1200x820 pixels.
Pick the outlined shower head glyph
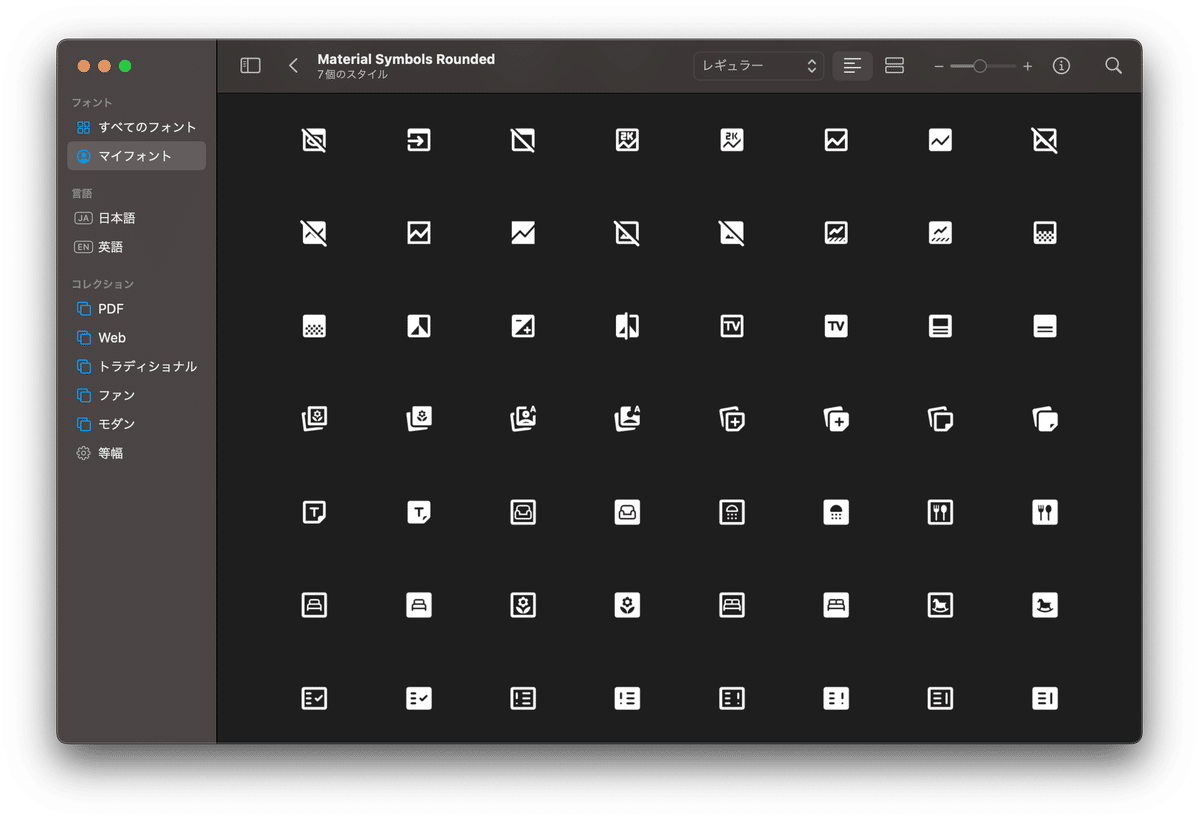(732, 512)
